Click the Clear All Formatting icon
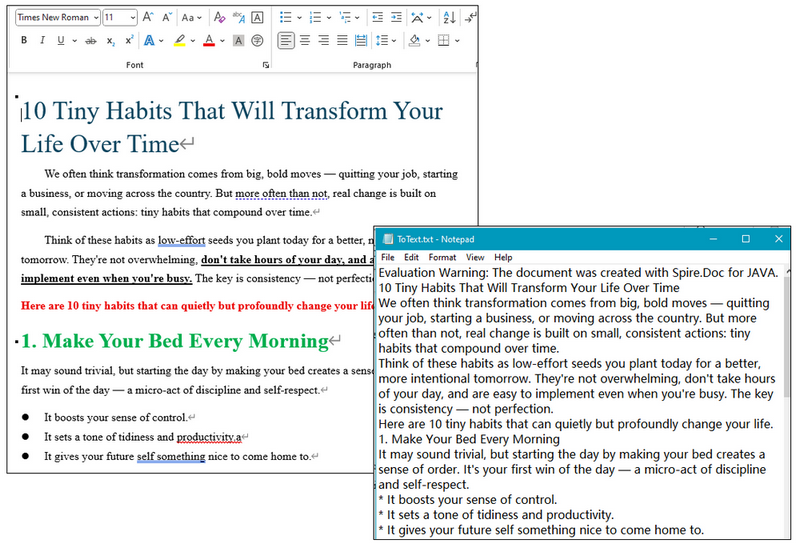Viewport: 800px width, 548px height. tap(219, 17)
